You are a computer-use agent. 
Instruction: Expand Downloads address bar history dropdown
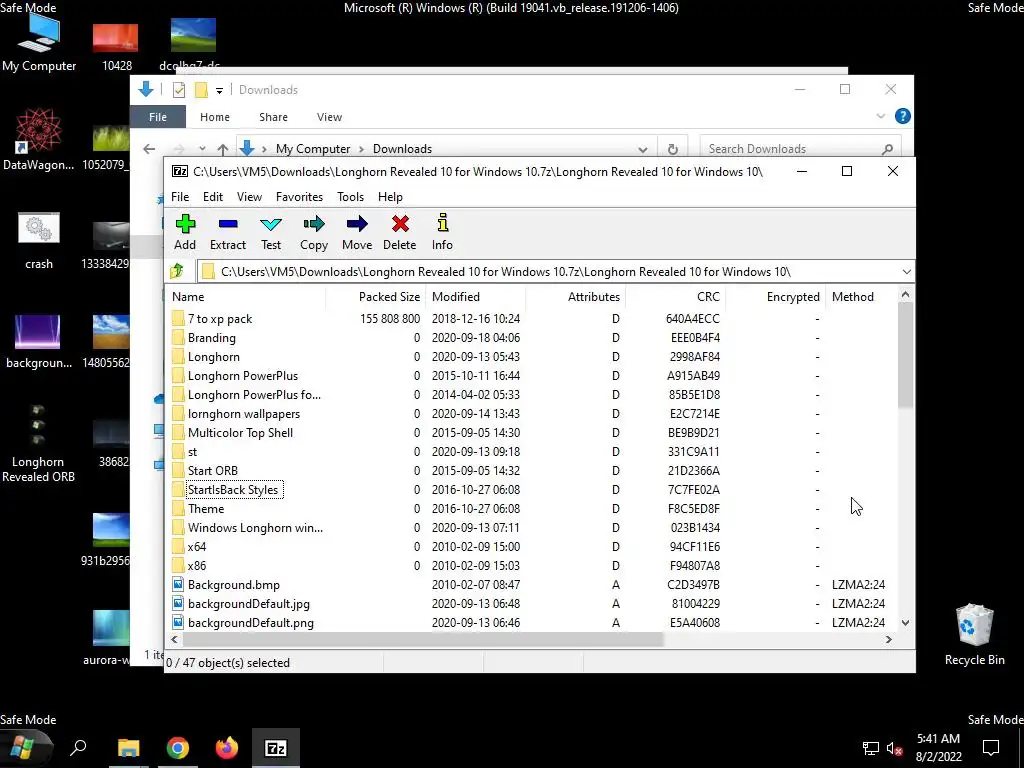coord(643,149)
